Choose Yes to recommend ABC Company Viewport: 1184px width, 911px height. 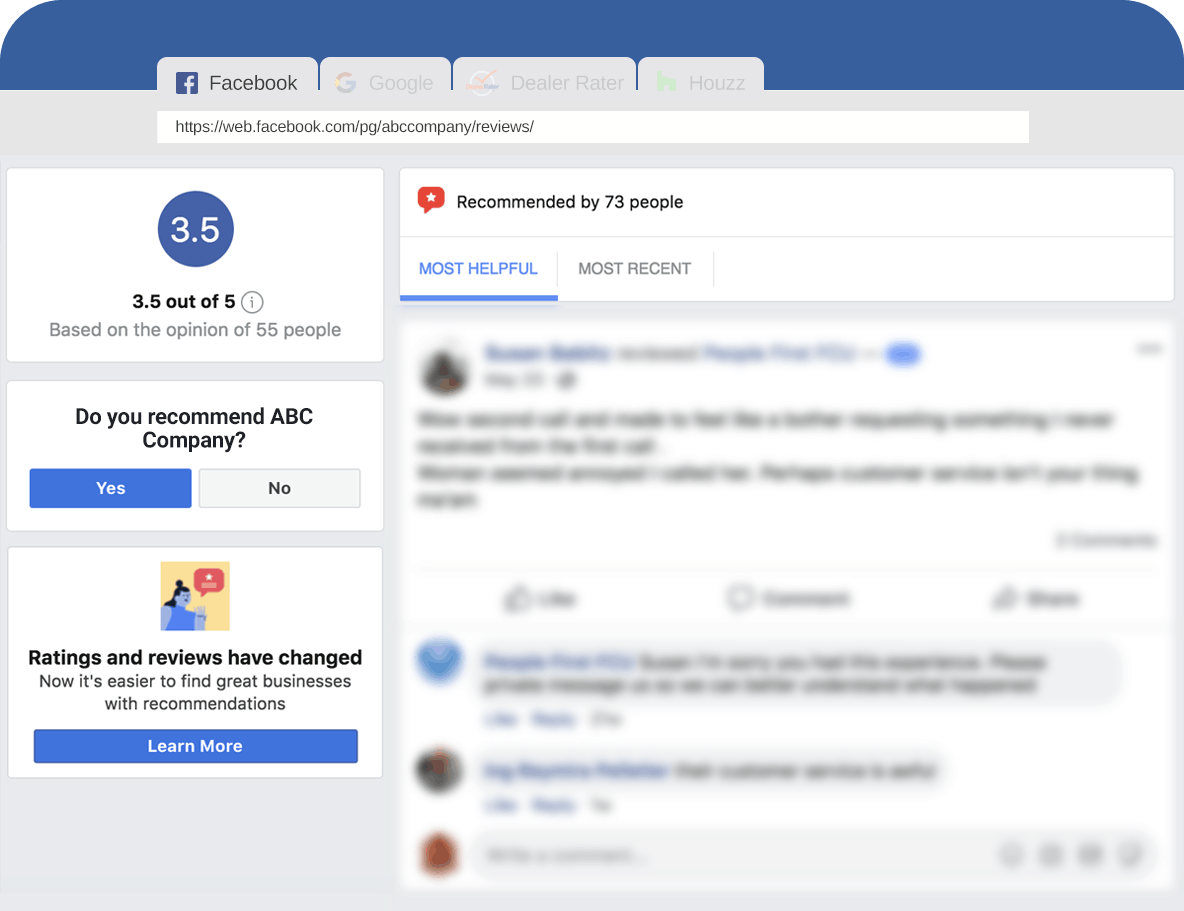pos(110,488)
